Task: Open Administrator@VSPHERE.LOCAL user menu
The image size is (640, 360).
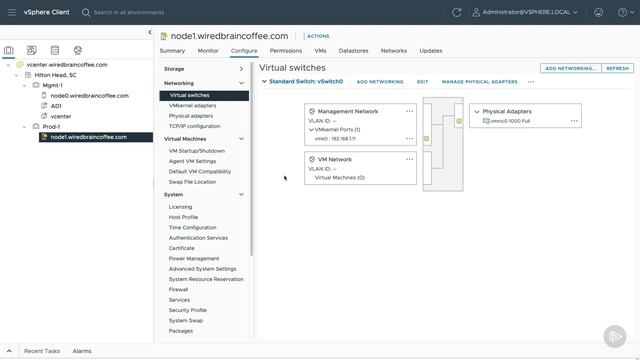Action: point(525,12)
